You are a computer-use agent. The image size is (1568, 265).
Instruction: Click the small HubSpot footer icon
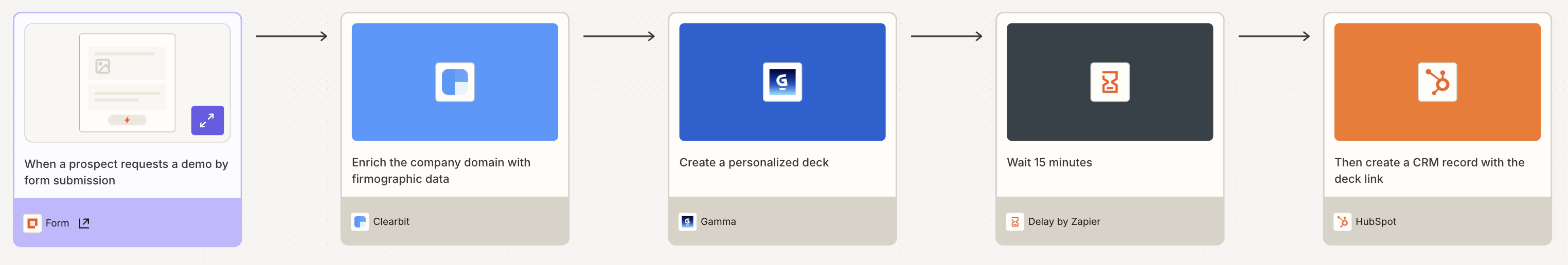click(x=1342, y=222)
